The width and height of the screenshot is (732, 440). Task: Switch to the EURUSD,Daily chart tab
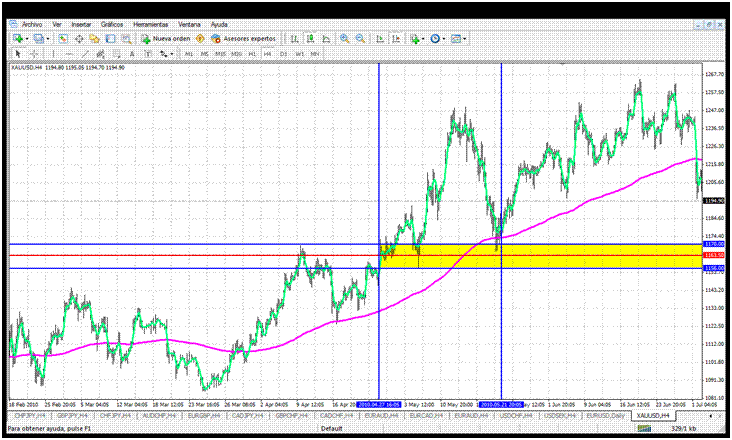606,415
